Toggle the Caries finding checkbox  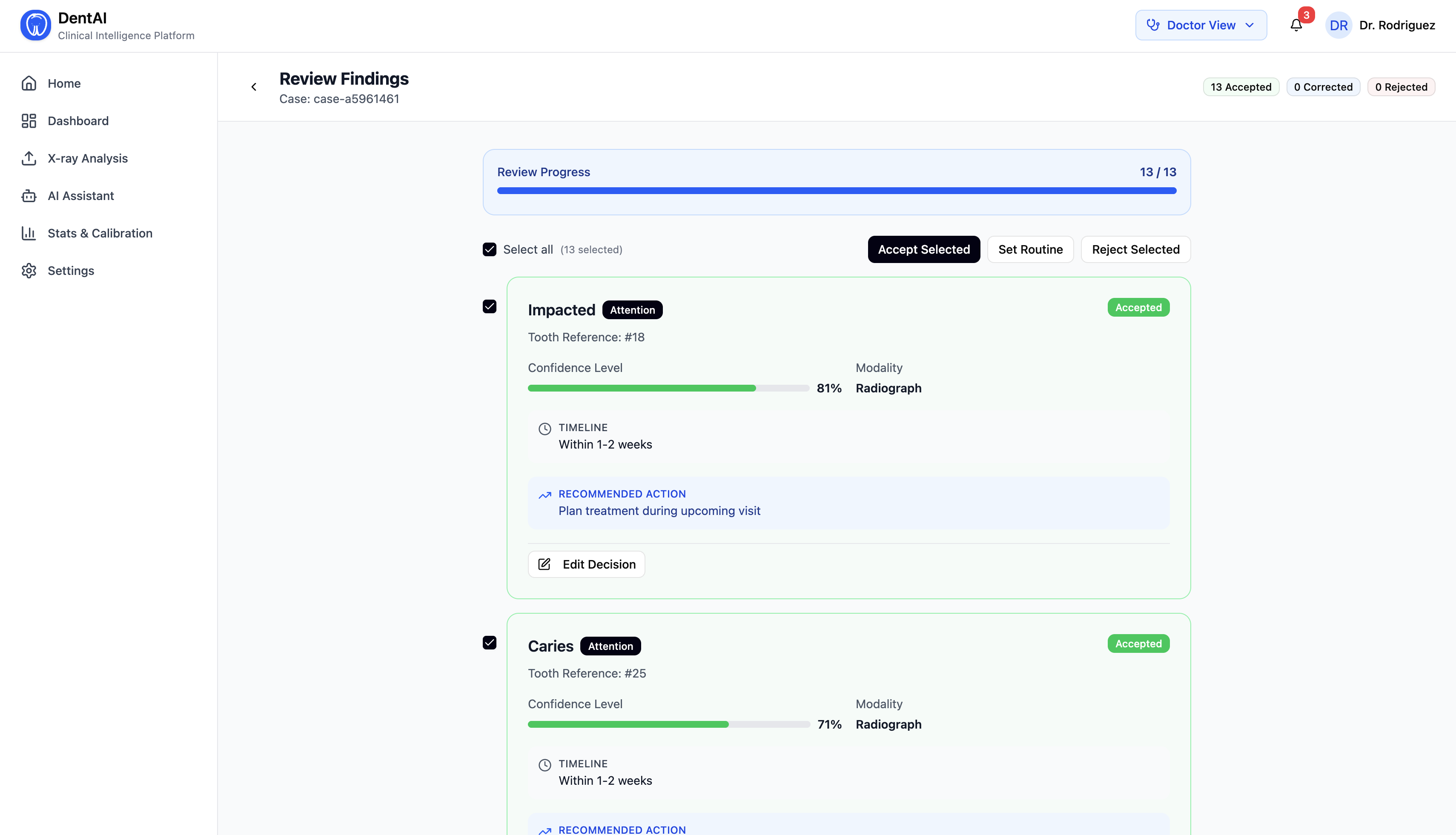click(x=489, y=643)
